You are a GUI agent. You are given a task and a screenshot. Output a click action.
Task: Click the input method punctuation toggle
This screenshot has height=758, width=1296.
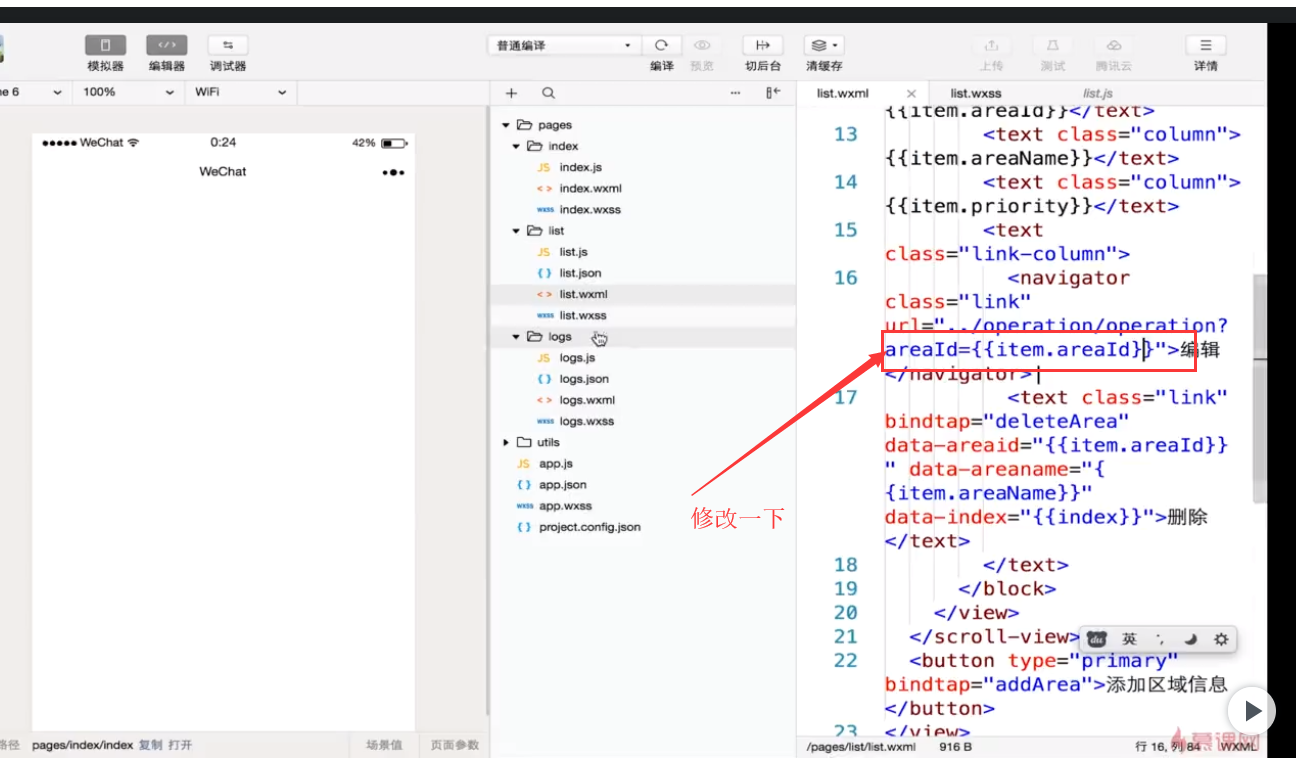pos(1160,639)
